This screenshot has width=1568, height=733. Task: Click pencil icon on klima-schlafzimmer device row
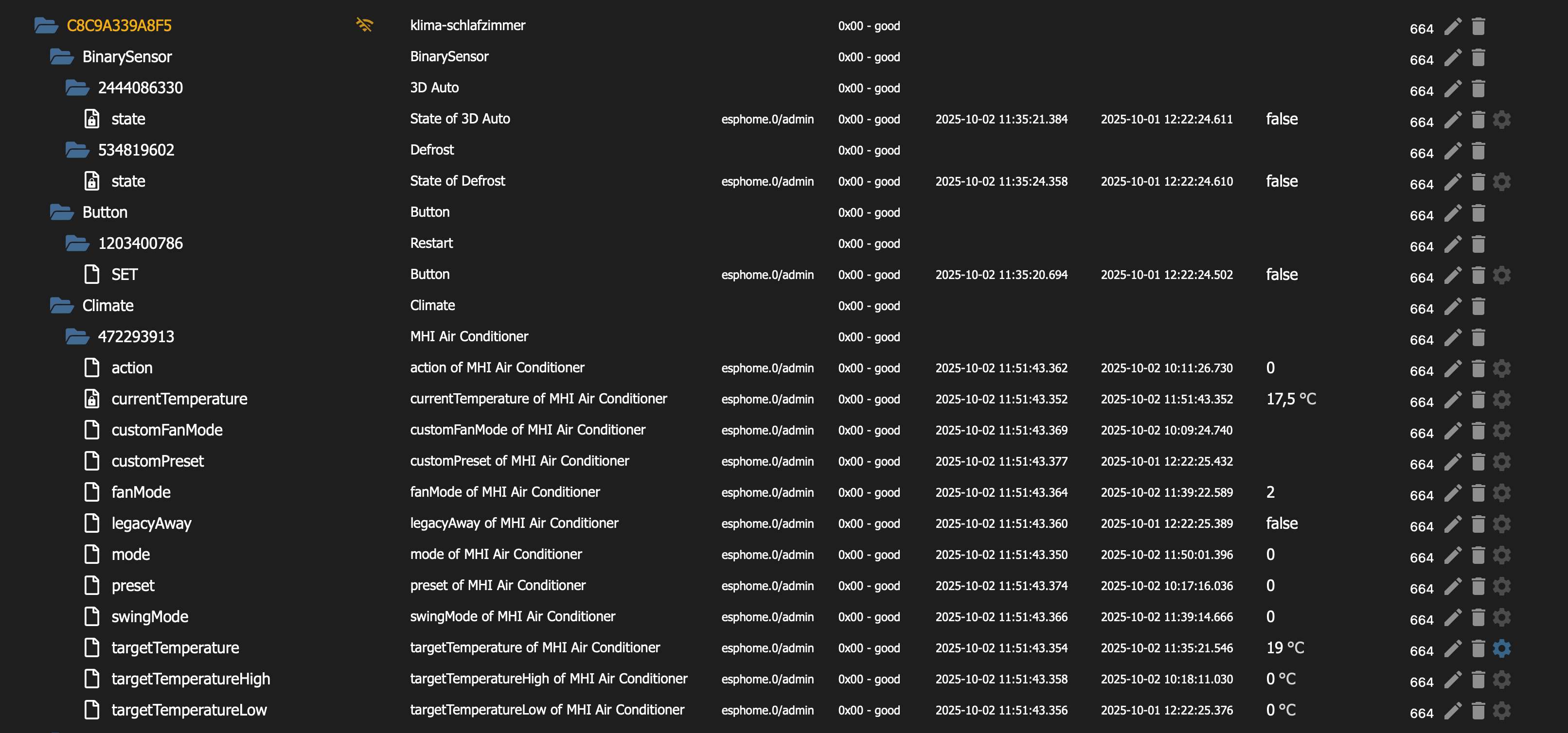click(x=1452, y=27)
